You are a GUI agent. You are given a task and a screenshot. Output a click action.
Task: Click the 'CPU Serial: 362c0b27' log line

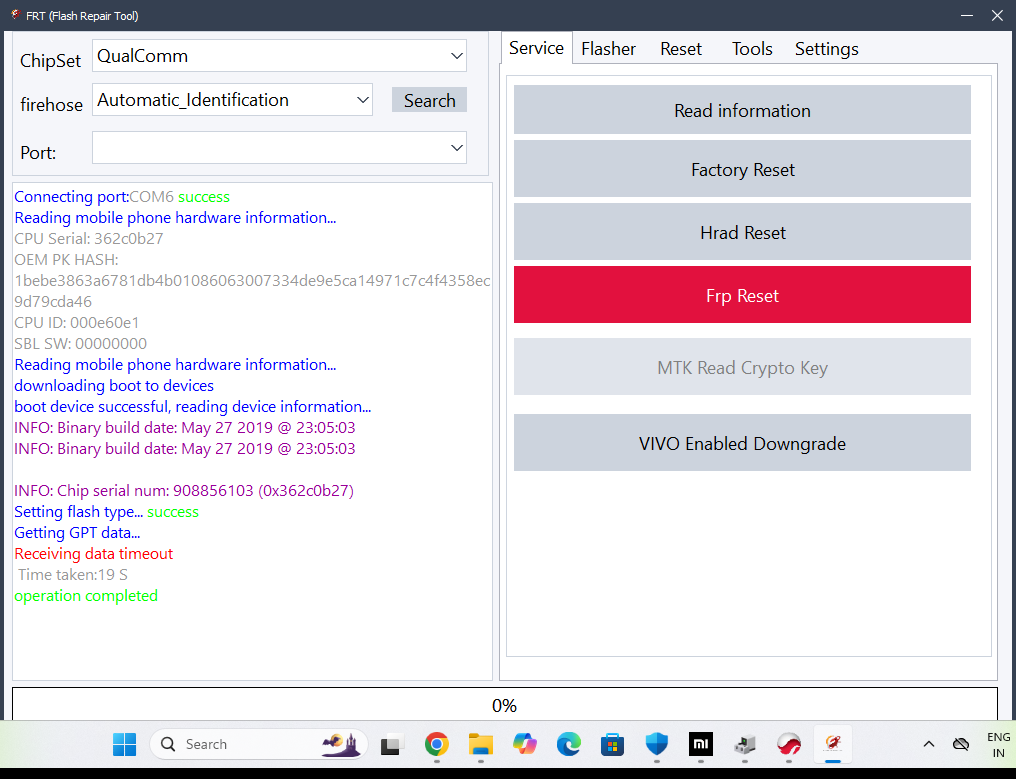89,238
